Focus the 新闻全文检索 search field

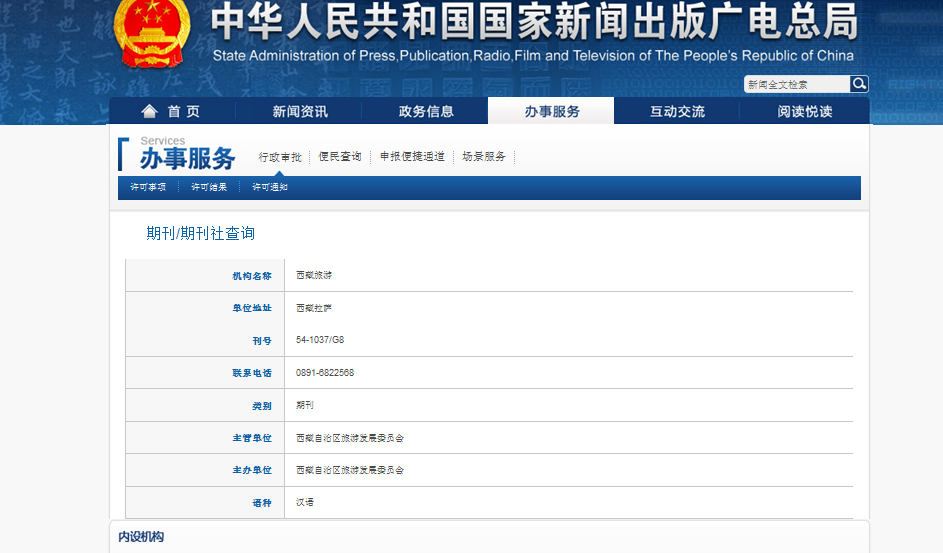(x=797, y=84)
